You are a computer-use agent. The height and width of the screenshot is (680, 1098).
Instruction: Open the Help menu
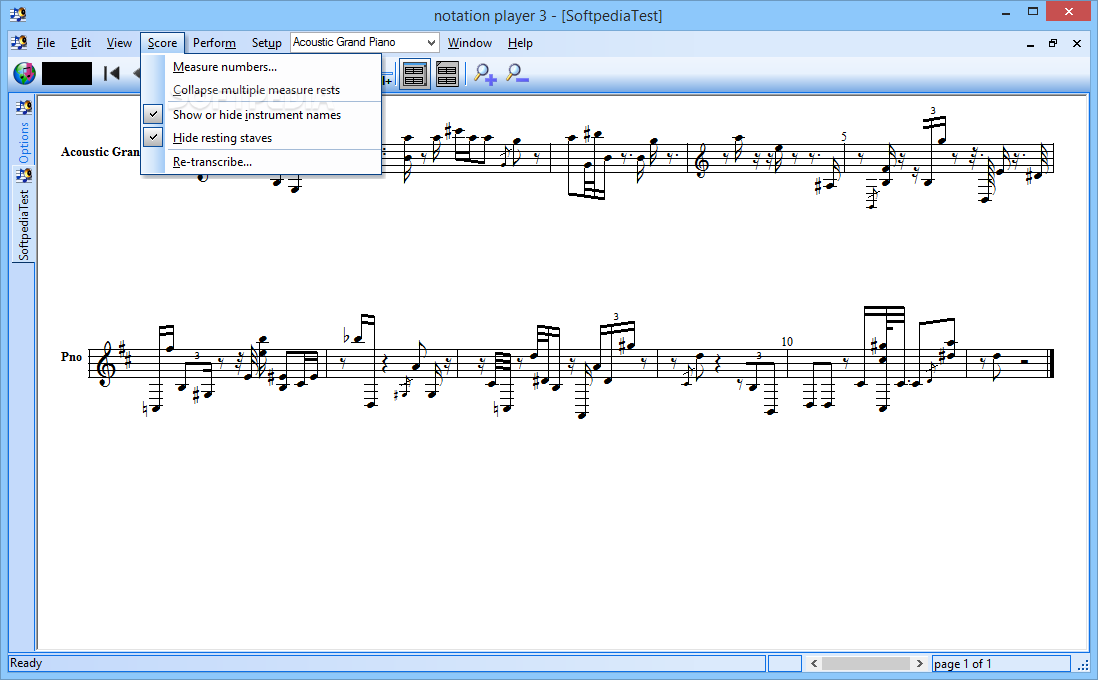pos(520,43)
